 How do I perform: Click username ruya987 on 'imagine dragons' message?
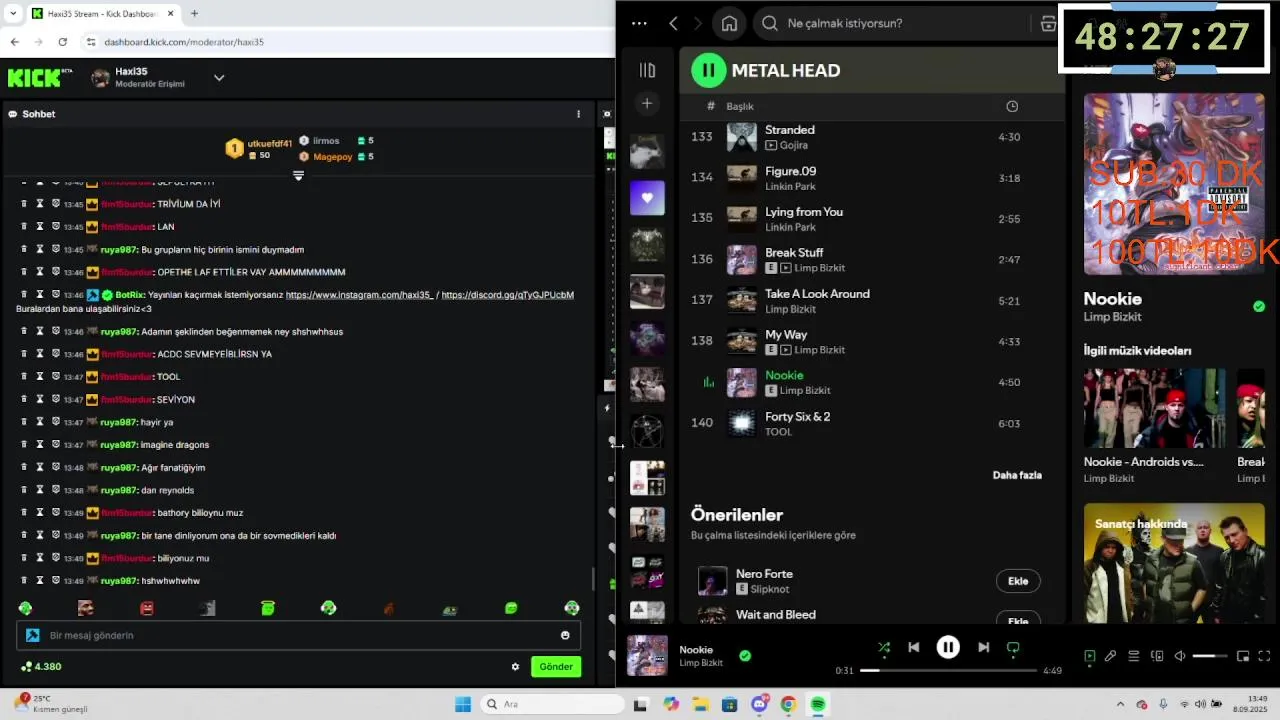pyautogui.click(x=119, y=445)
